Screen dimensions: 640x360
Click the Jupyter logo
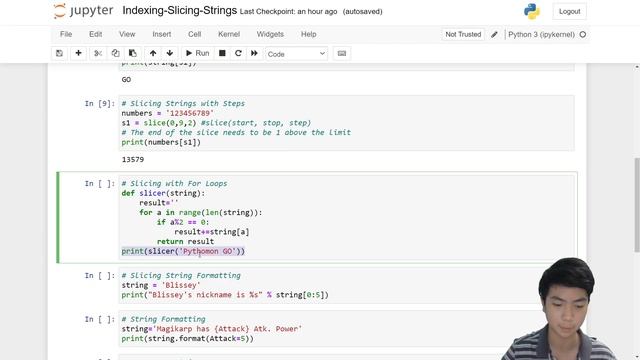(x=83, y=11)
